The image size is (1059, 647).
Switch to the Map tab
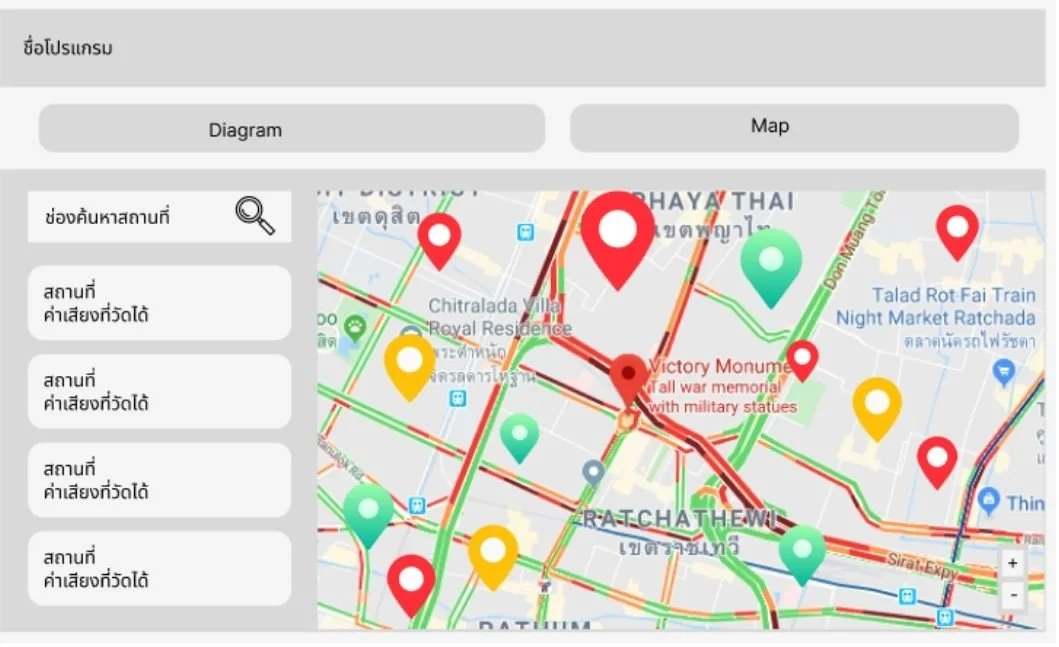coord(794,128)
